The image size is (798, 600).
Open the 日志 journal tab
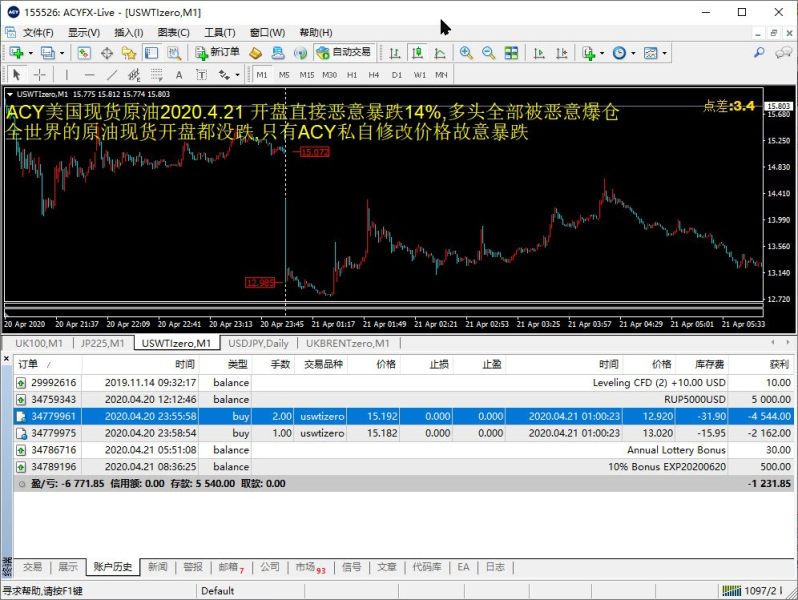(495, 566)
